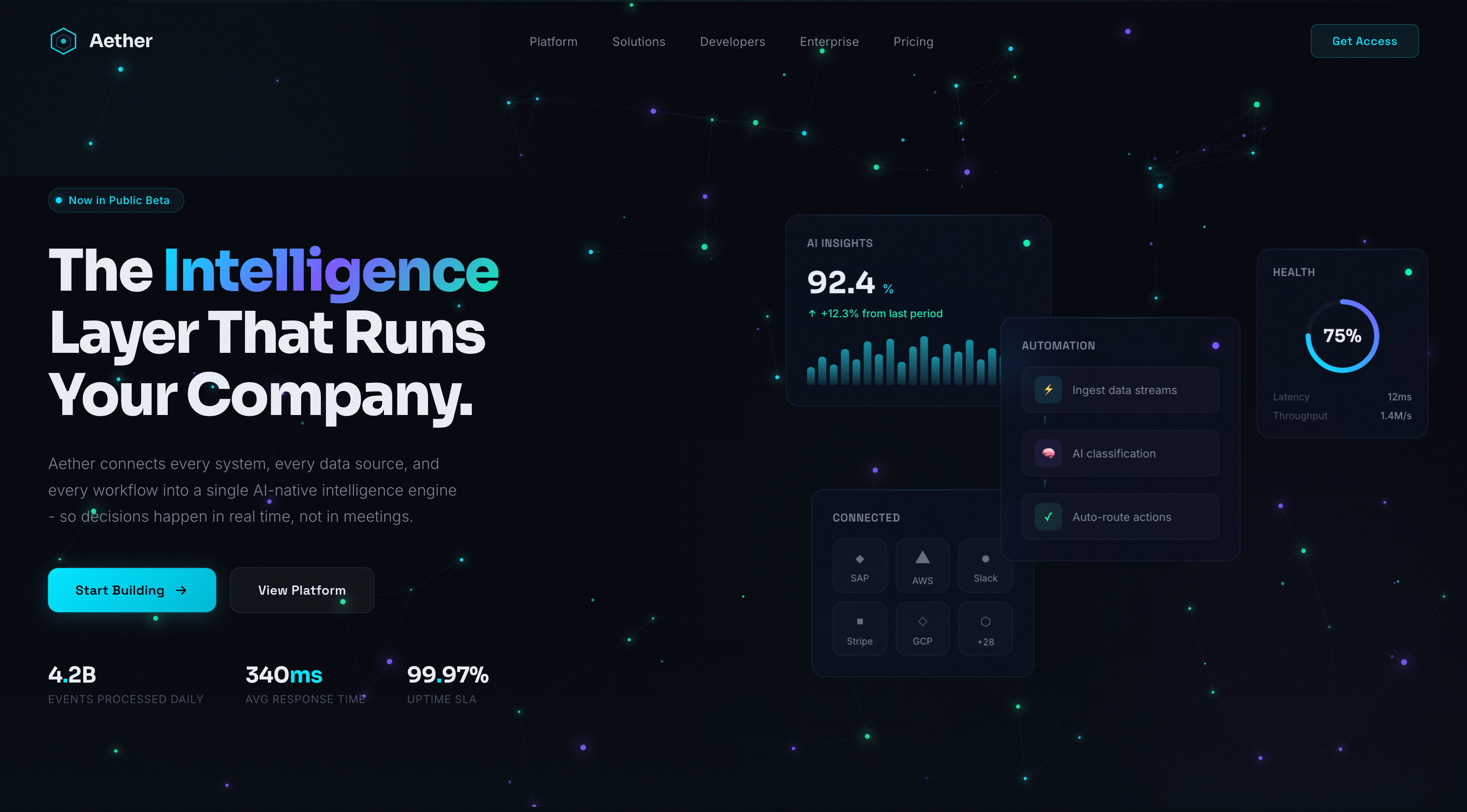
Task: Open the Enterprise menu item
Action: (x=829, y=41)
